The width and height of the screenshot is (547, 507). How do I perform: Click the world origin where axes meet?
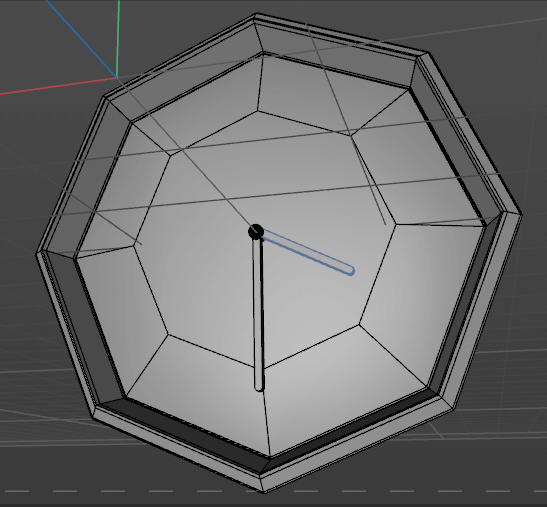pyautogui.click(x=117, y=77)
